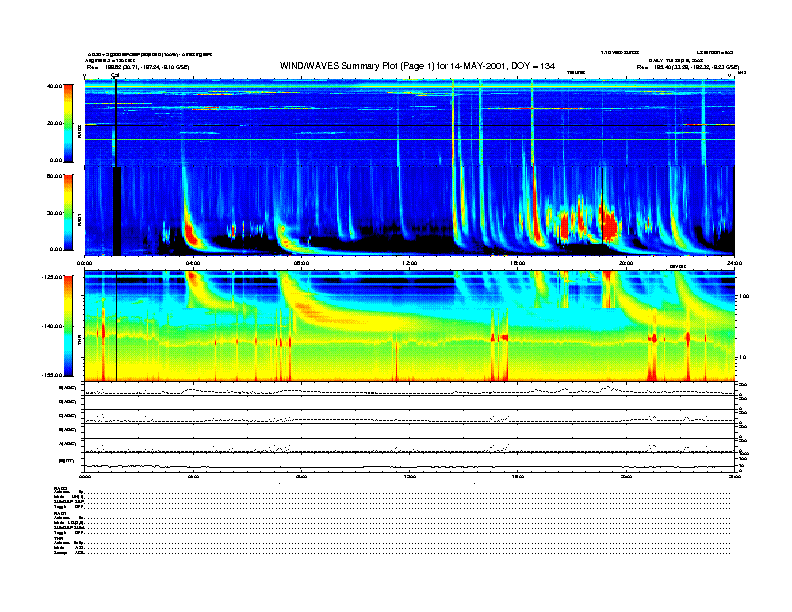Click the 04:00 time axis label
The height and width of the screenshot is (612, 792).
tap(193, 262)
